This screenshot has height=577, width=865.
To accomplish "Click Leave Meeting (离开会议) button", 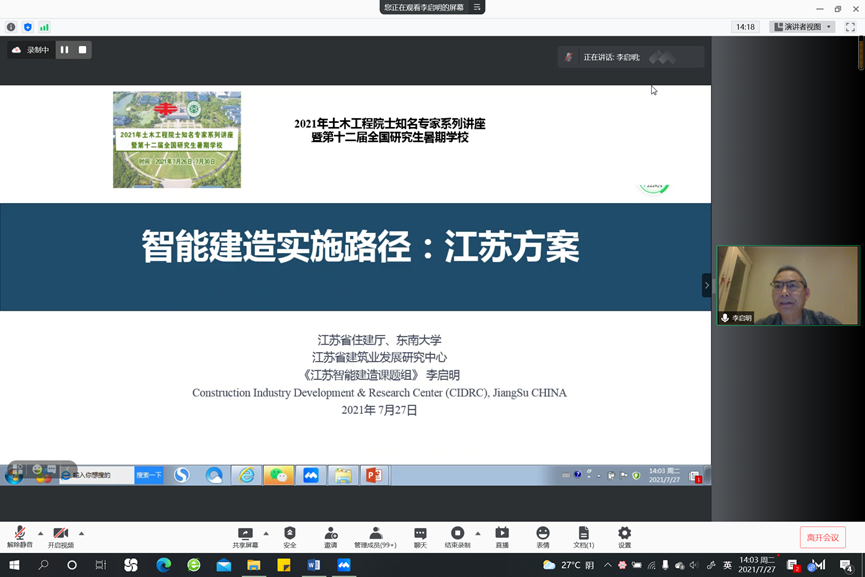I will pos(822,538).
